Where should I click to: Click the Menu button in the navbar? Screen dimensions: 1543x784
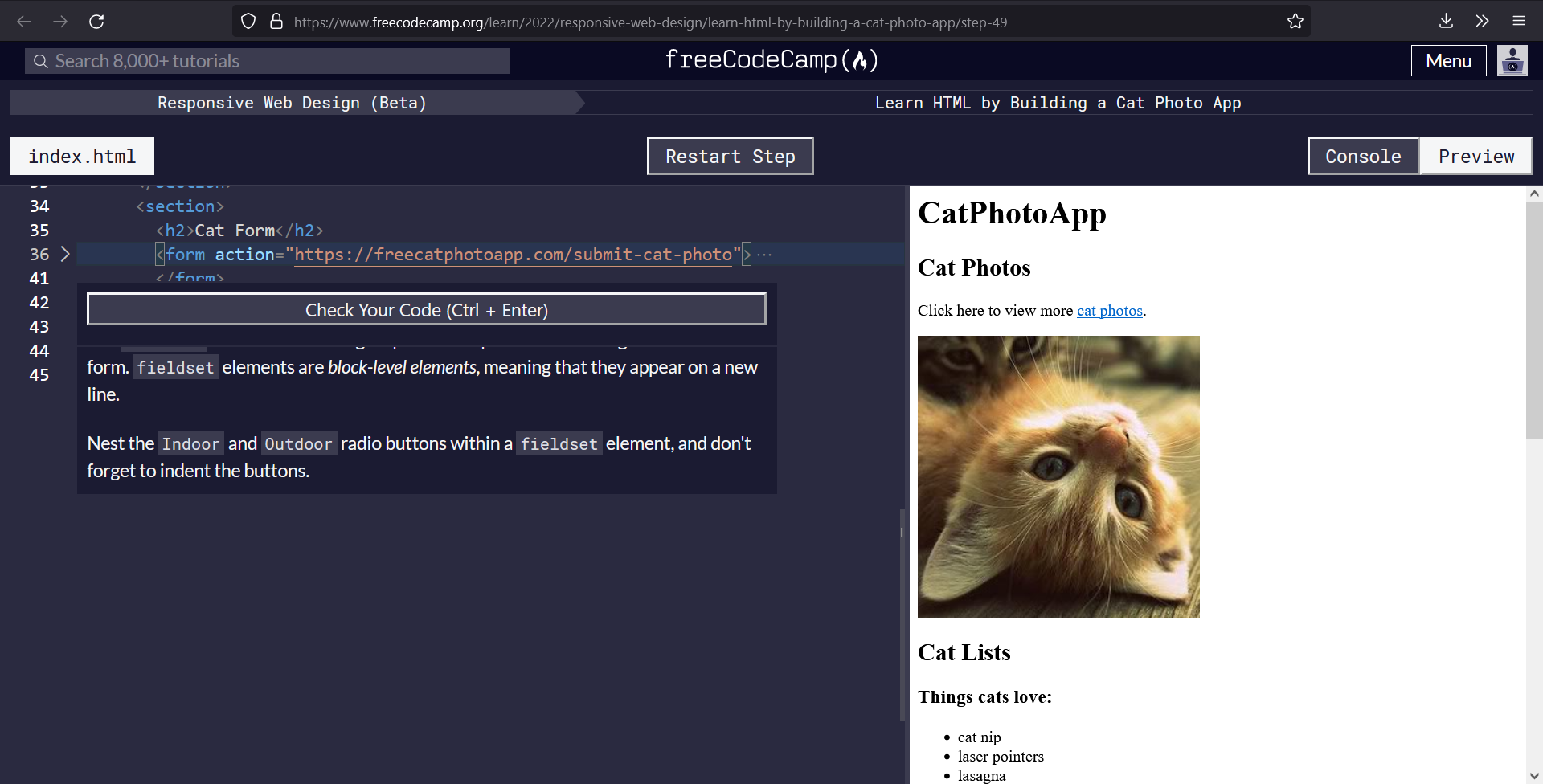(1448, 60)
